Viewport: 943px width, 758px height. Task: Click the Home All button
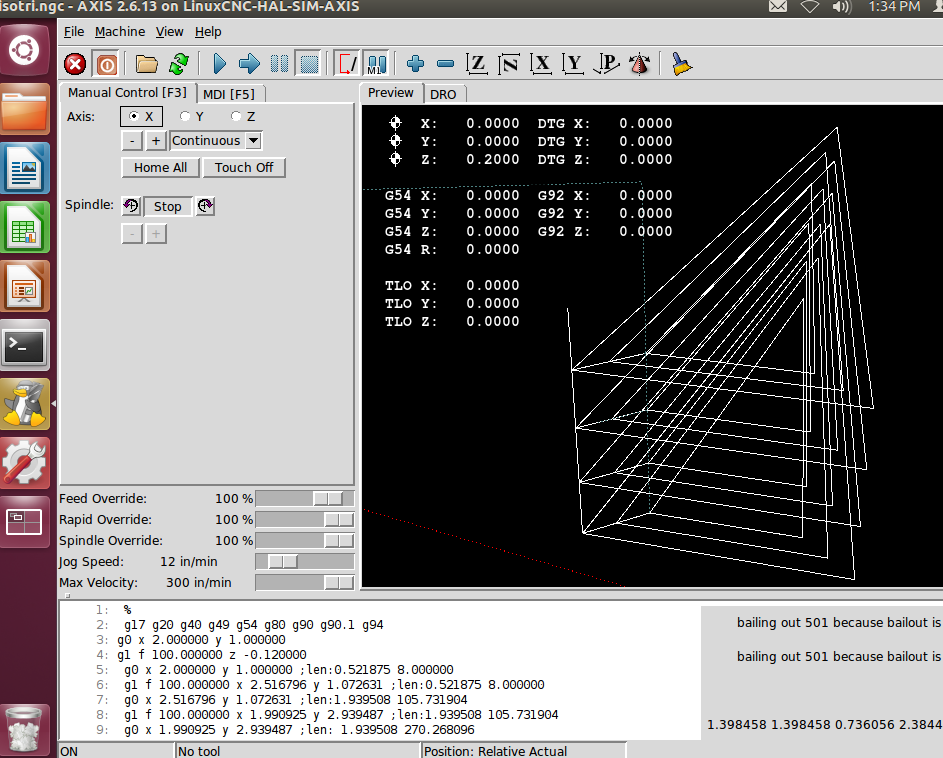(x=161, y=168)
